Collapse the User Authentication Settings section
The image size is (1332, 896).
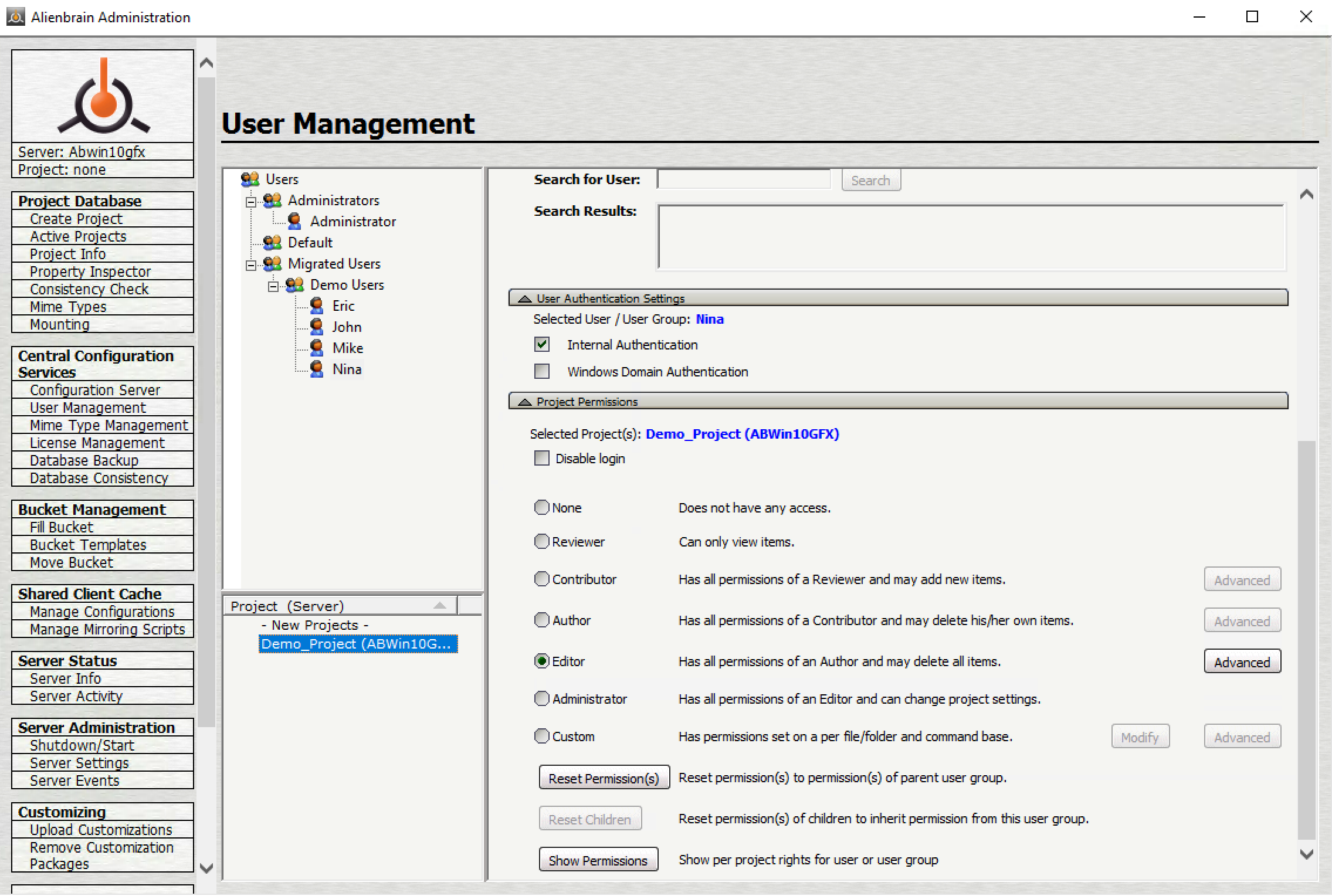[x=526, y=298]
